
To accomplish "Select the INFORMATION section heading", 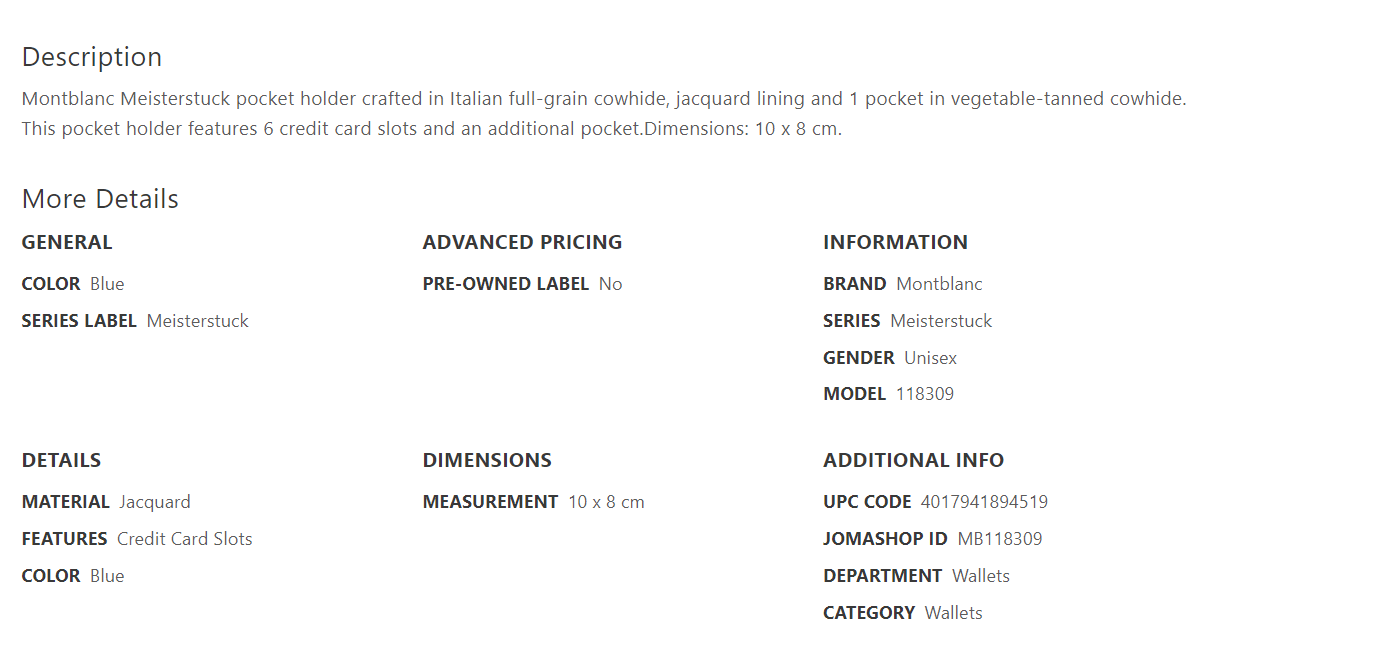I will click(895, 242).
